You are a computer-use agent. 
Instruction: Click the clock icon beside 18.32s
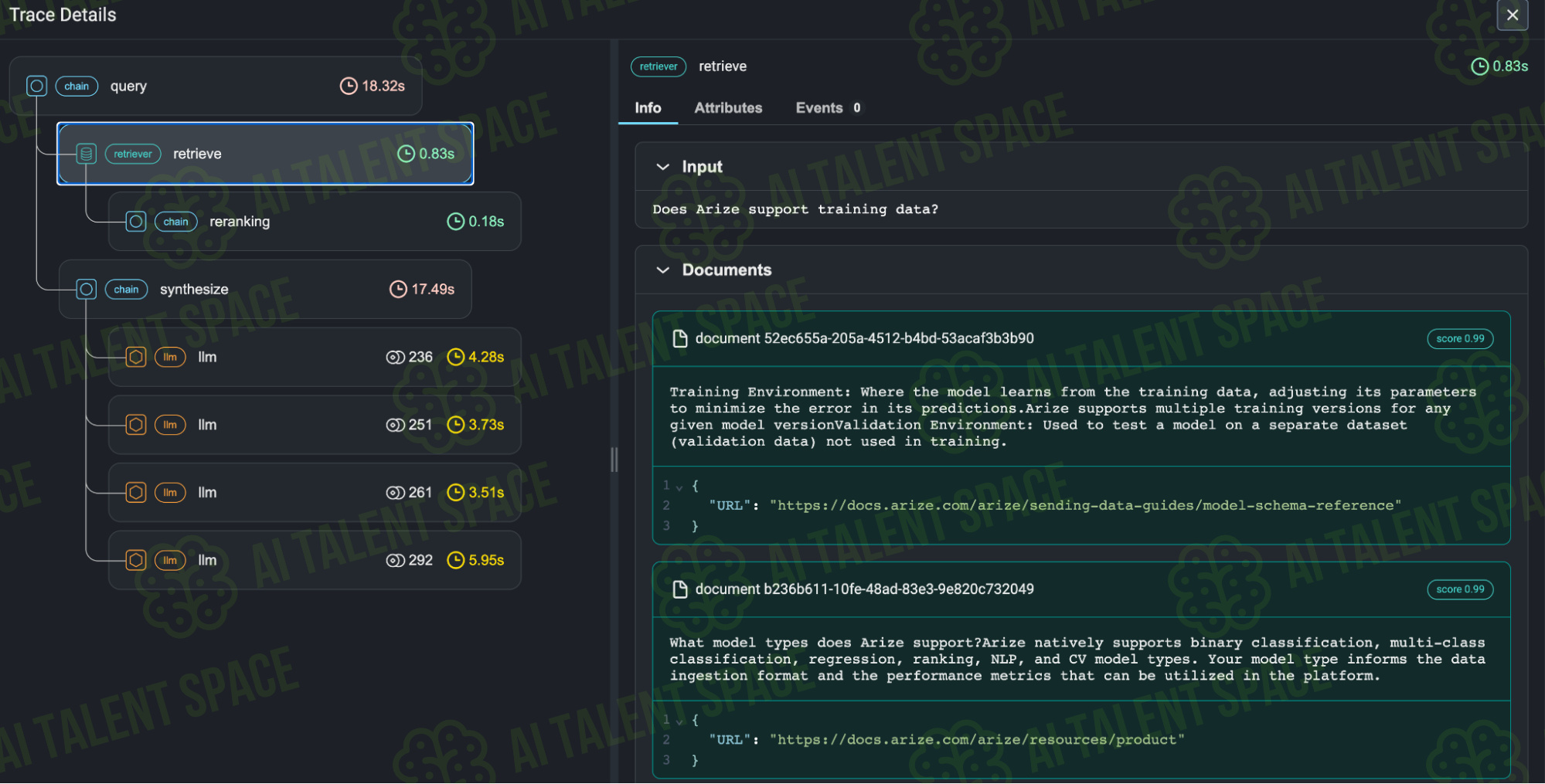pos(349,86)
